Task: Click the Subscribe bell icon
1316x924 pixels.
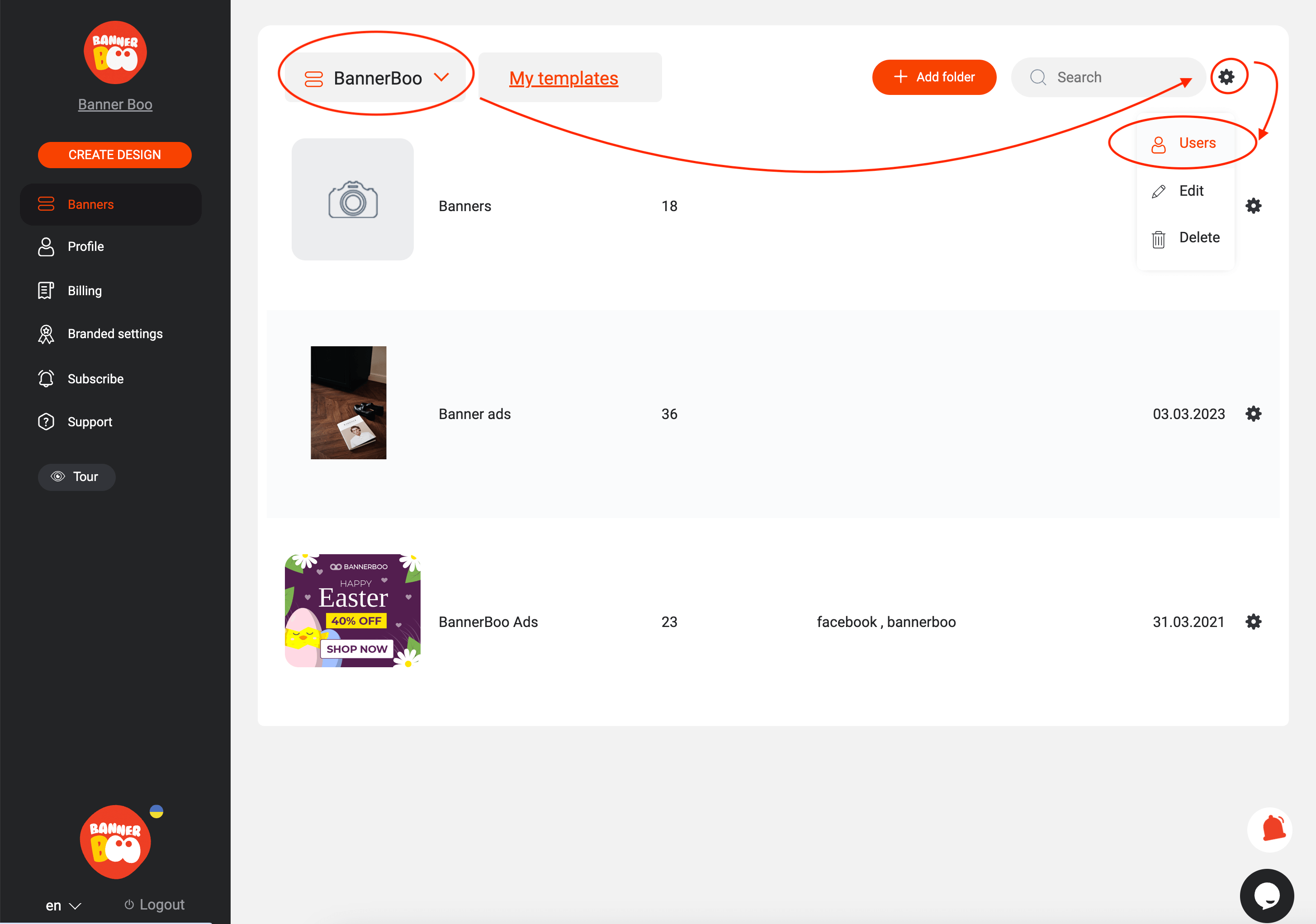Action: (46, 379)
